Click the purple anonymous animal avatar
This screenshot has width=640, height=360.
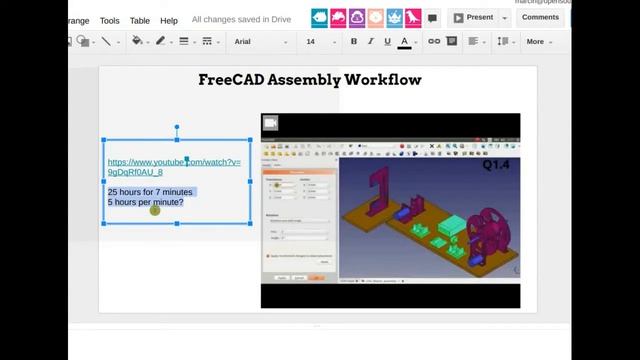click(357, 18)
